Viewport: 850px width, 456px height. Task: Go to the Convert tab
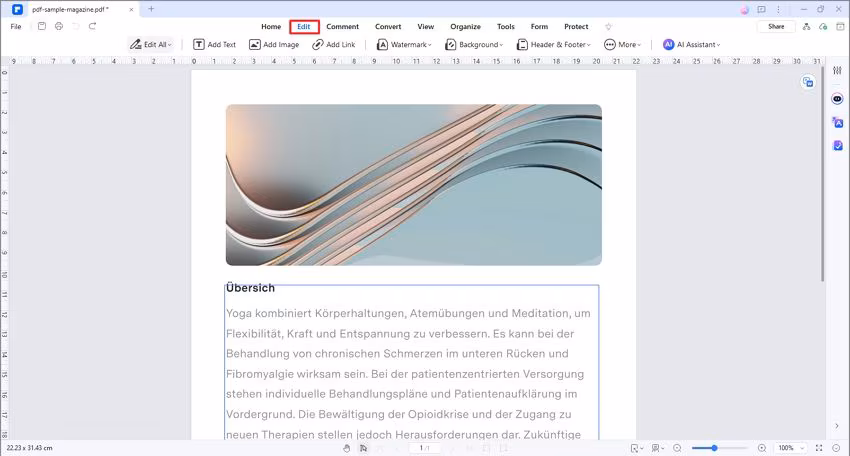388,27
